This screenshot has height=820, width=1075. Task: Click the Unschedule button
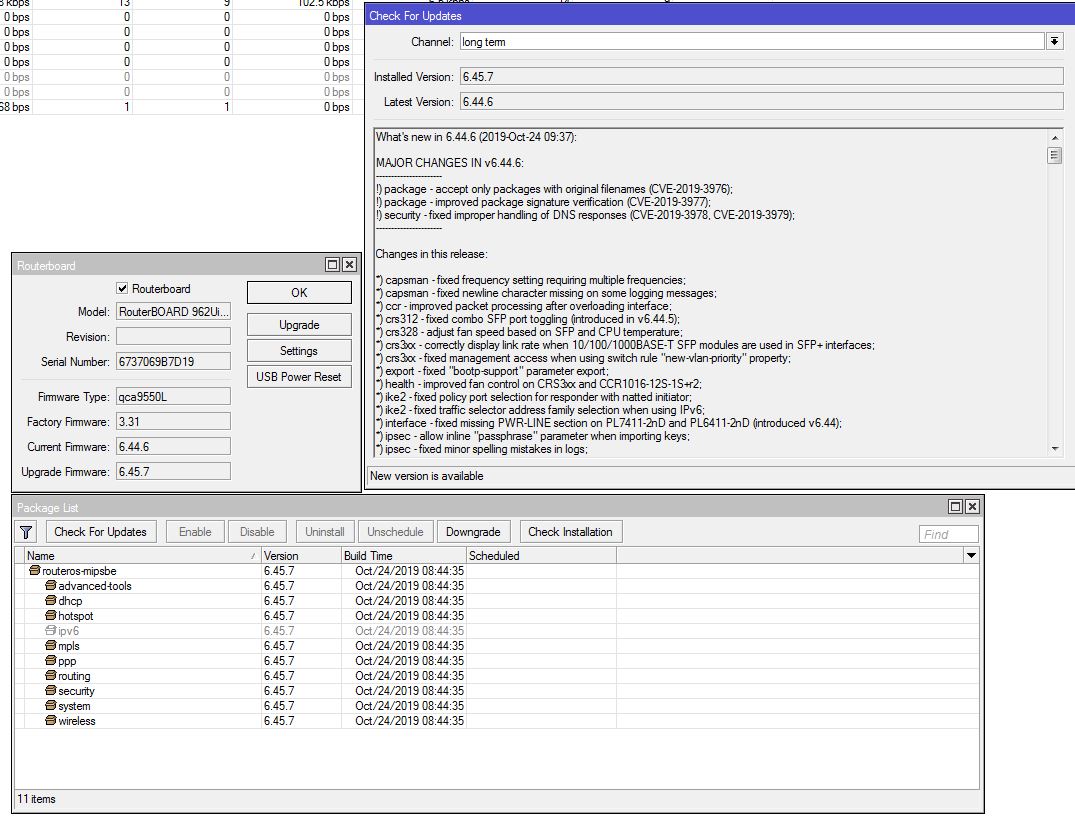pos(396,532)
